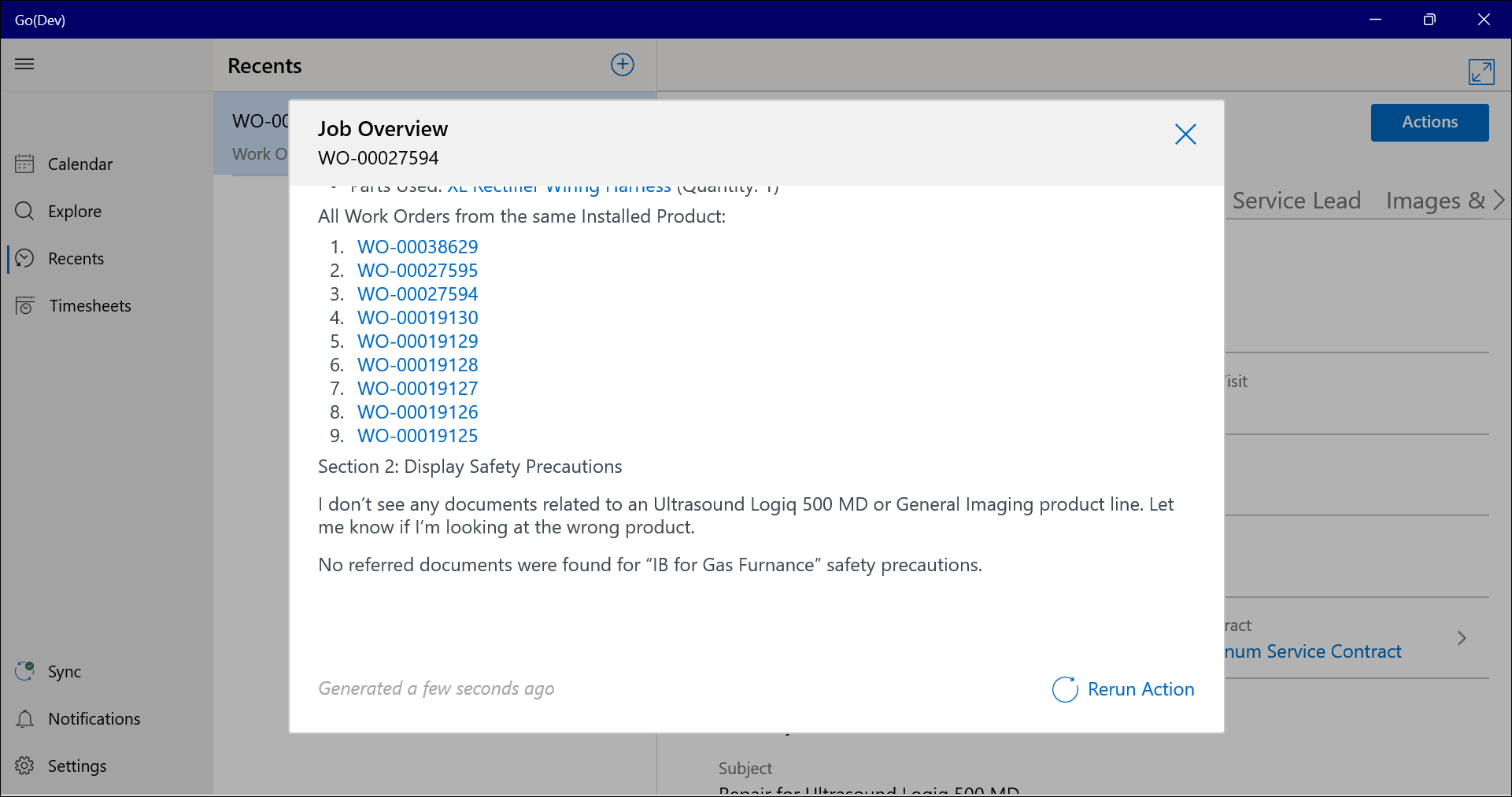The height and width of the screenshot is (797, 1512).
Task: Open work order WO-00027594 link in list
Action: [417, 293]
